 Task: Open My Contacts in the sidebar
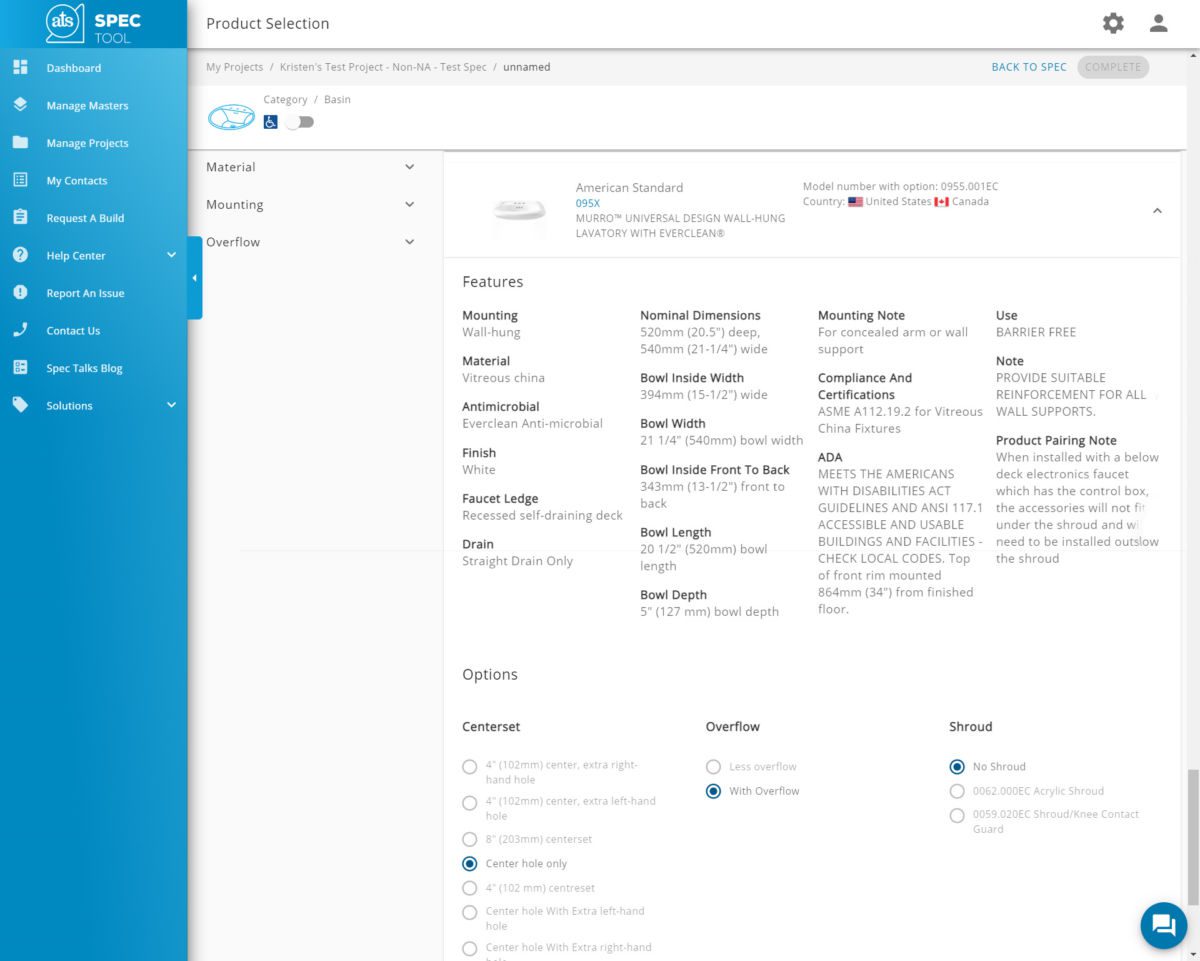[76, 181]
